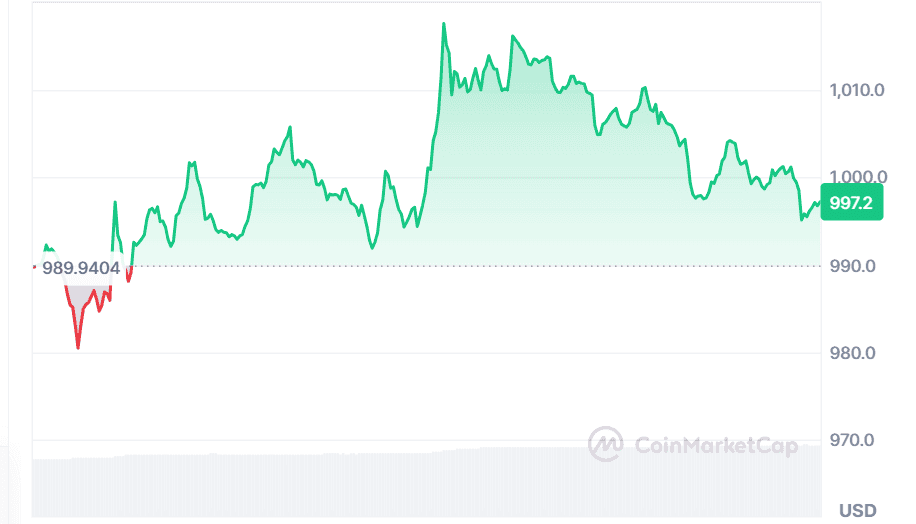Image resolution: width=916 pixels, height=524 pixels.
Task: Click the green 997.2 current price tag
Action: coord(851,203)
